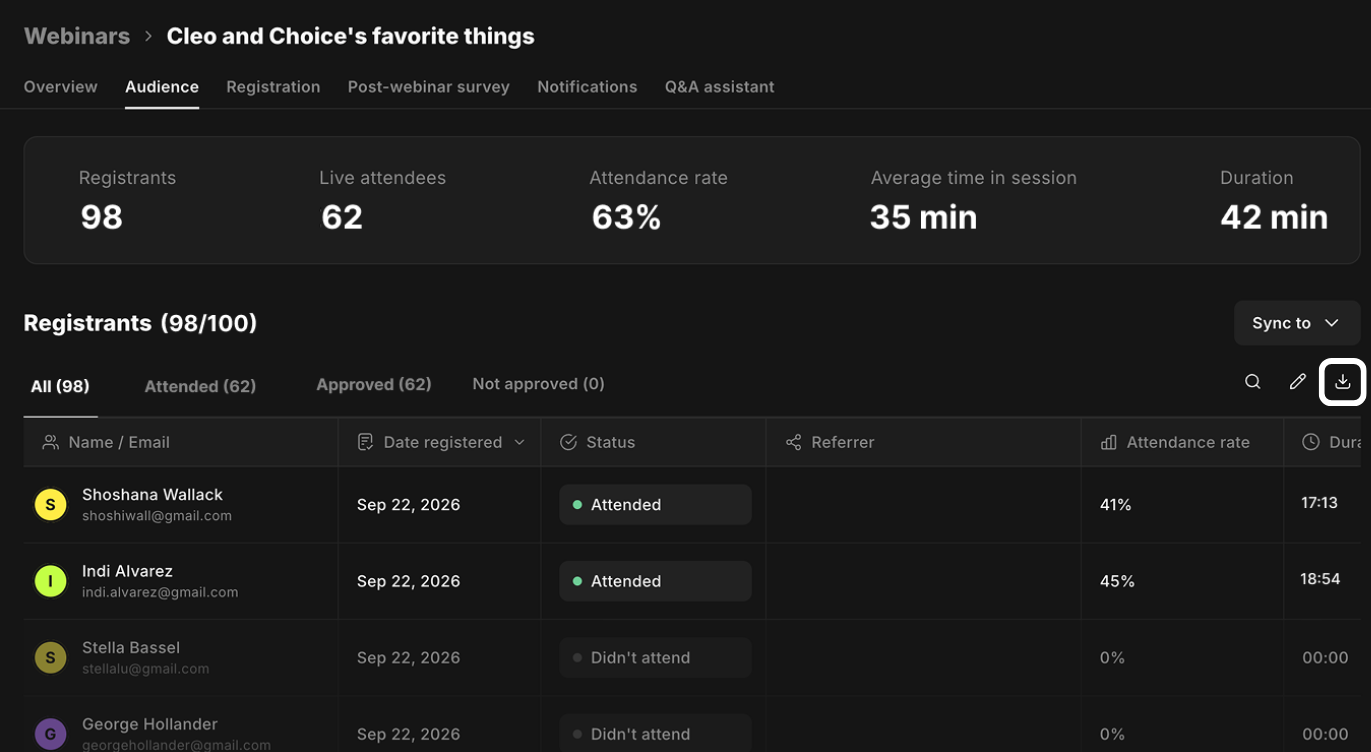Filter by Attended (62) tab
The image size is (1371, 752).
[200, 386]
